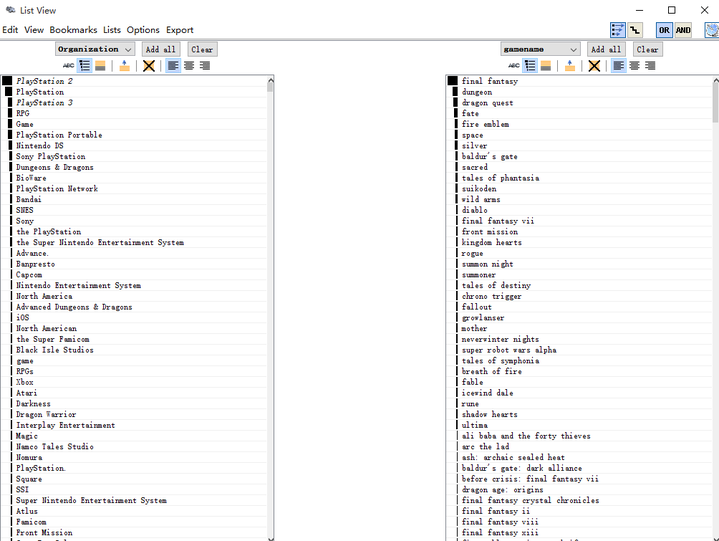719x541 pixels.
Task: Set left alignment in Organization list toolbar
Action: point(173,66)
